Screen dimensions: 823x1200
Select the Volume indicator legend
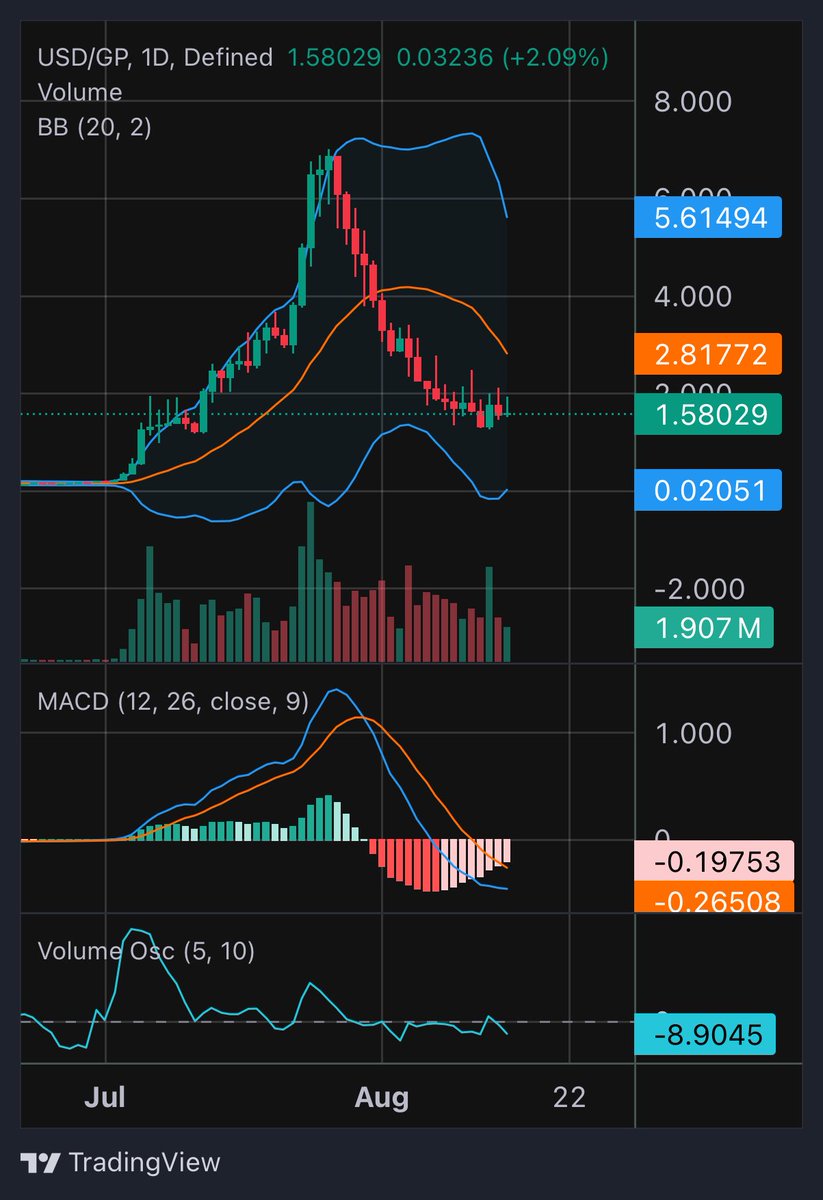point(80,92)
